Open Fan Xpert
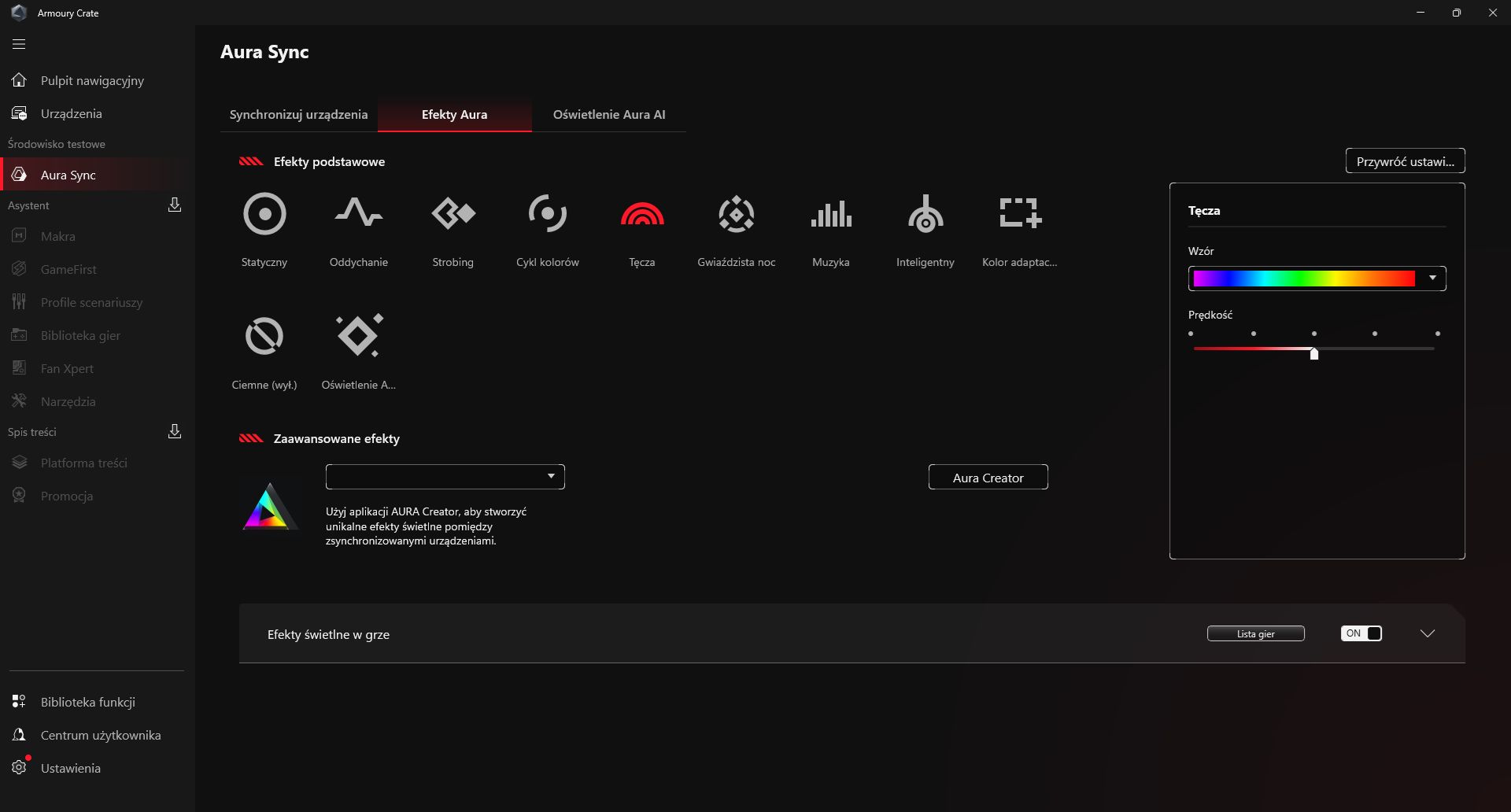 pyautogui.click(x=98, y=368)
